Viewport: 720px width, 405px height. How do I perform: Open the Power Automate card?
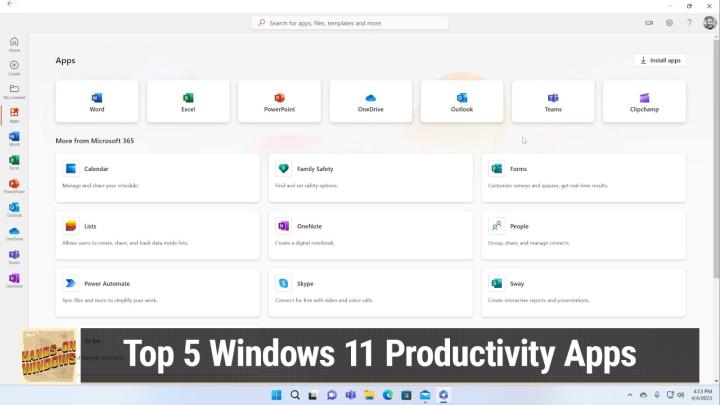[x=158, y=292]
